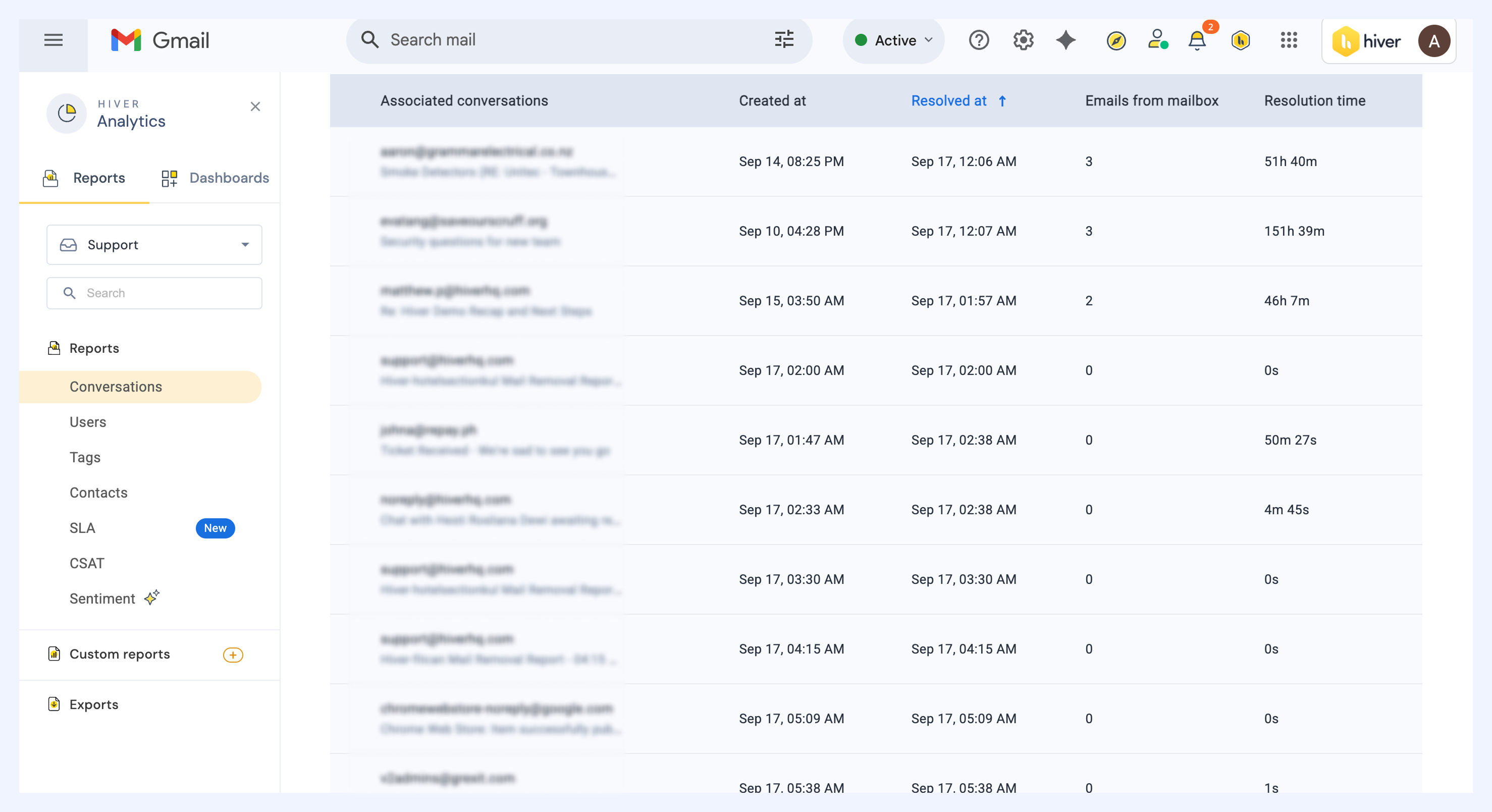
Task: Open Google apps grid
Action: [x=1288, y=40]
